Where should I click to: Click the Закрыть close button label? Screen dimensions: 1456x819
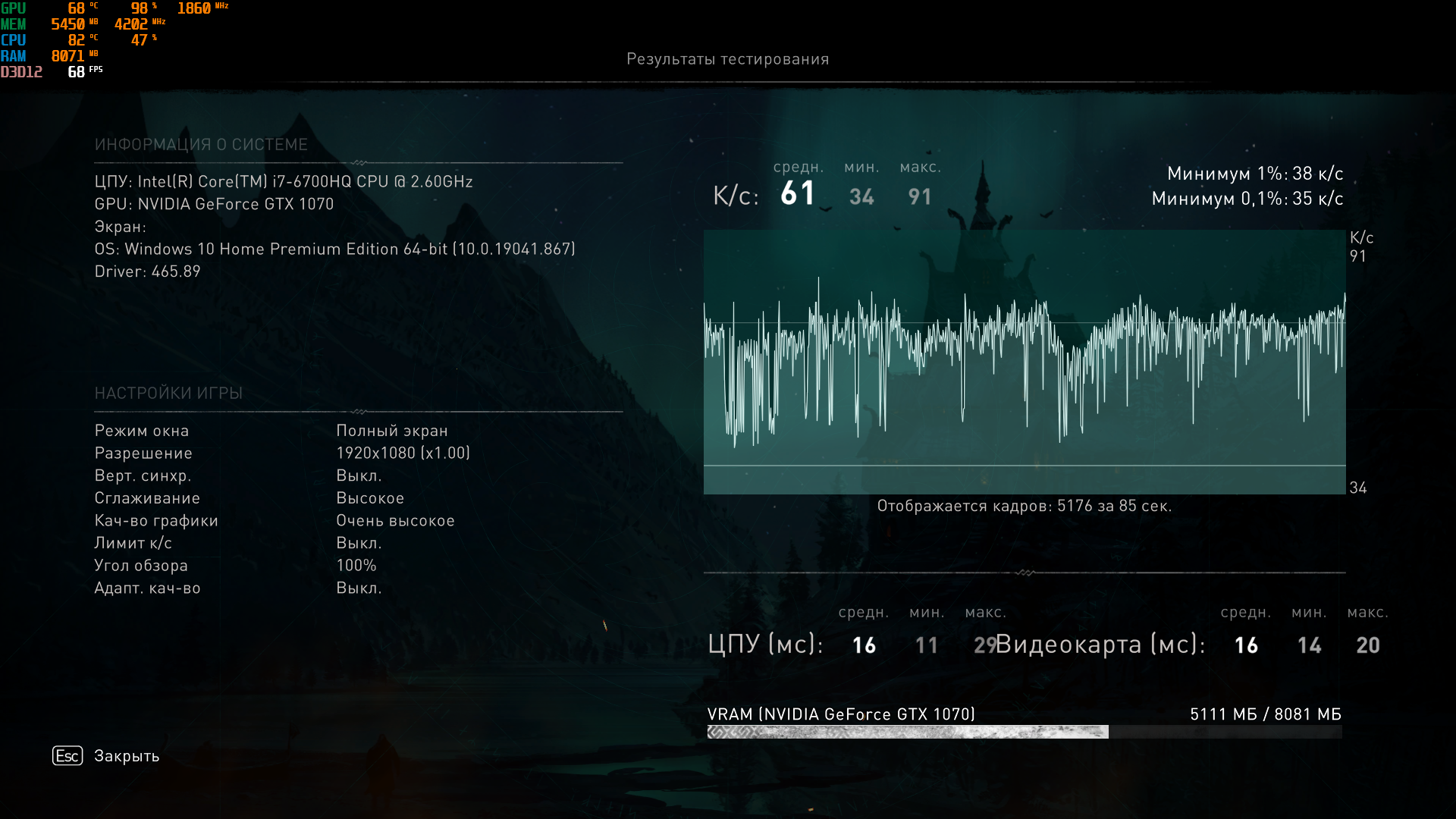(127, 756)
